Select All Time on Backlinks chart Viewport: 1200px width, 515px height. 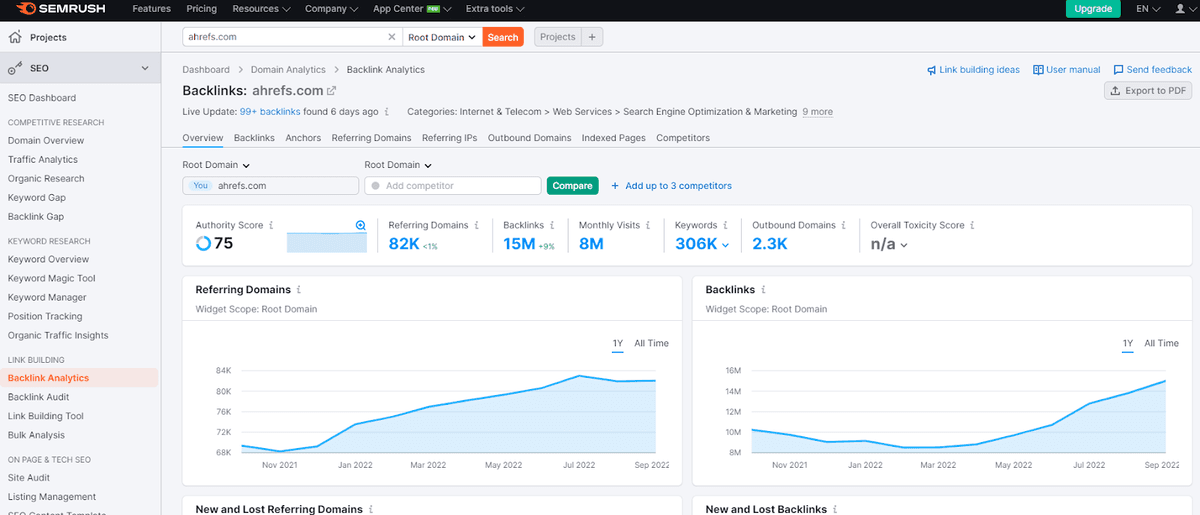click(x=1161, y=343)
